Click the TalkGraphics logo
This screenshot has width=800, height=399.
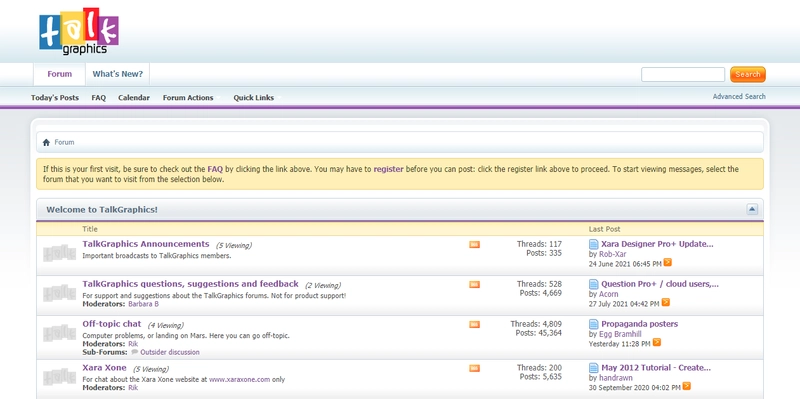pyautogui.click(x=79, y=32)
